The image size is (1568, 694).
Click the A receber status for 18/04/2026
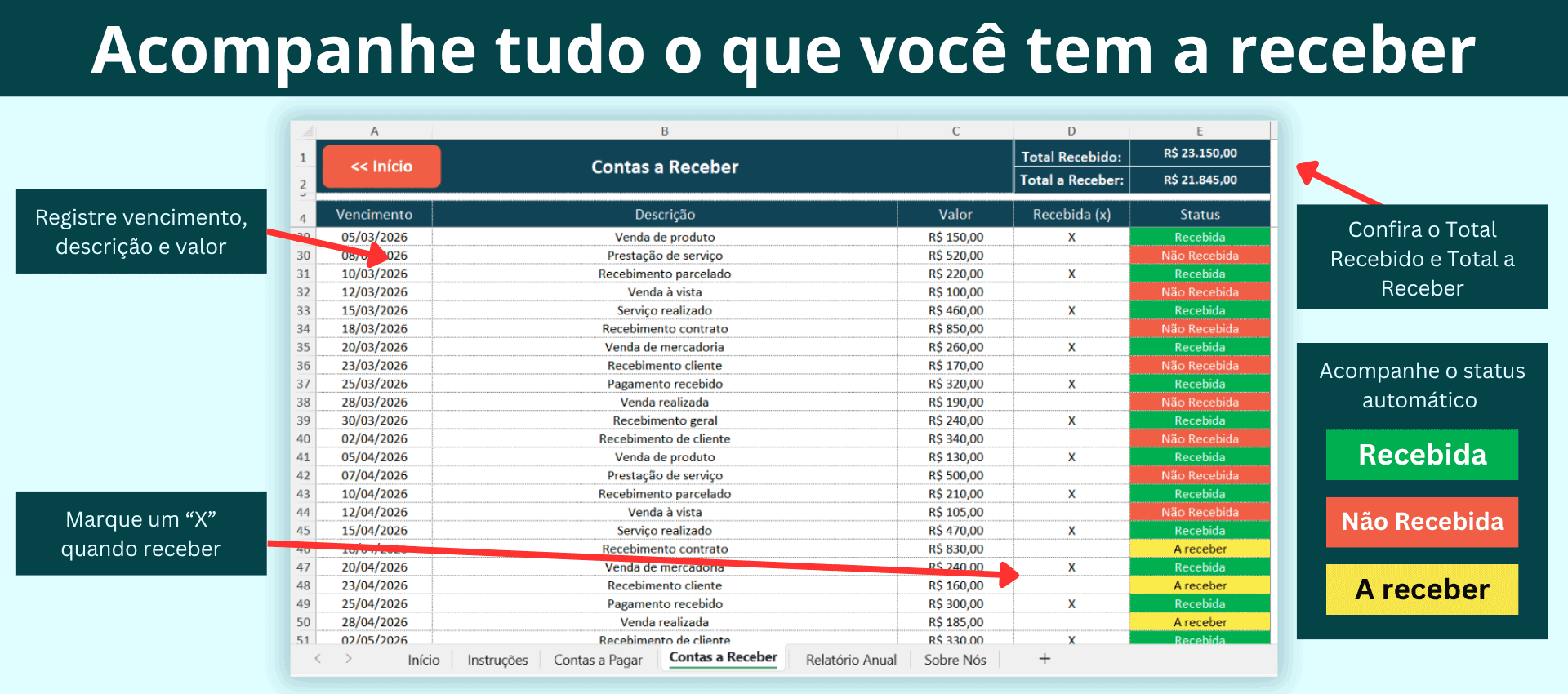1200,549
